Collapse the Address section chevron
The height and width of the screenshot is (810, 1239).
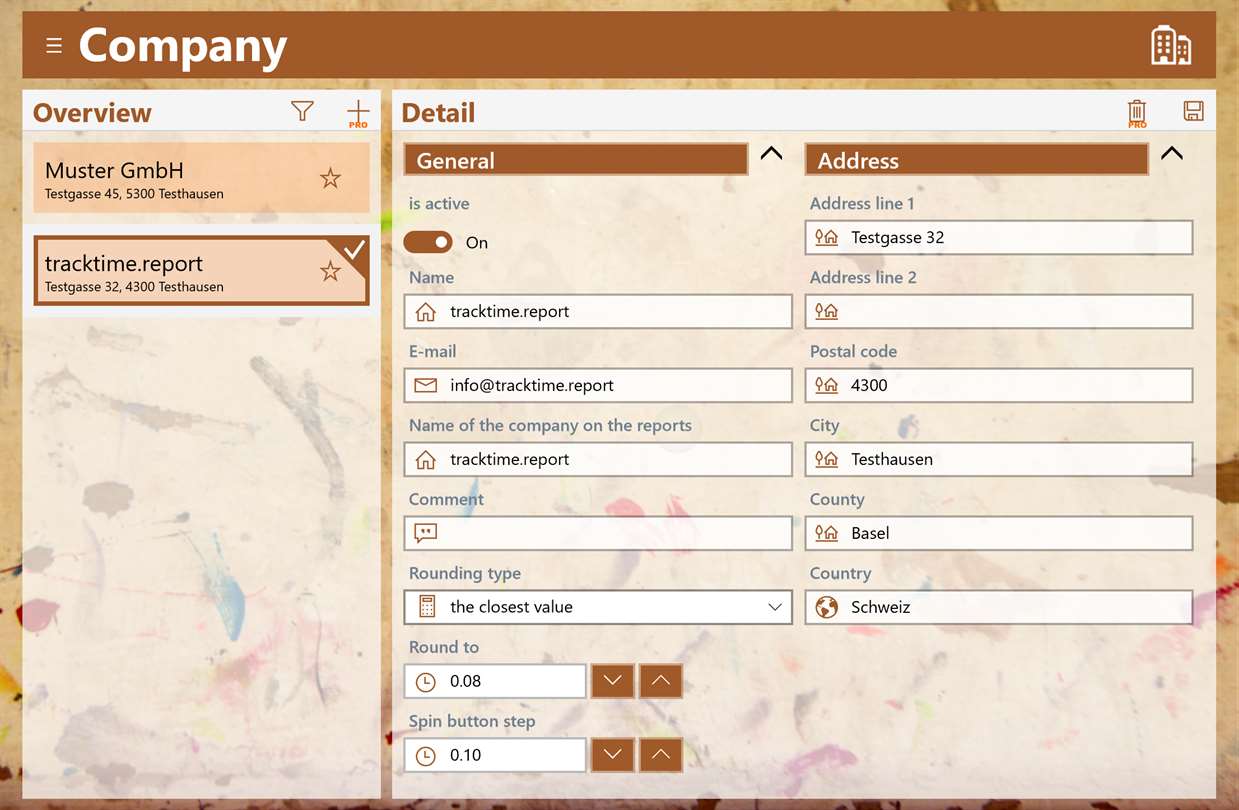(1172, 154)
